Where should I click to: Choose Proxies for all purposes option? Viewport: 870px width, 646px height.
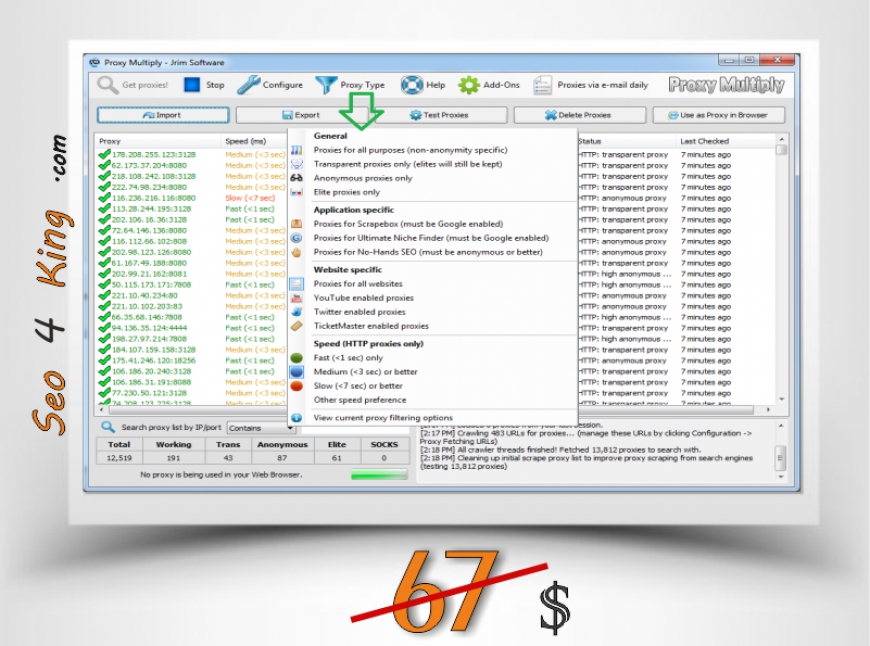click(x=410, y=150)
